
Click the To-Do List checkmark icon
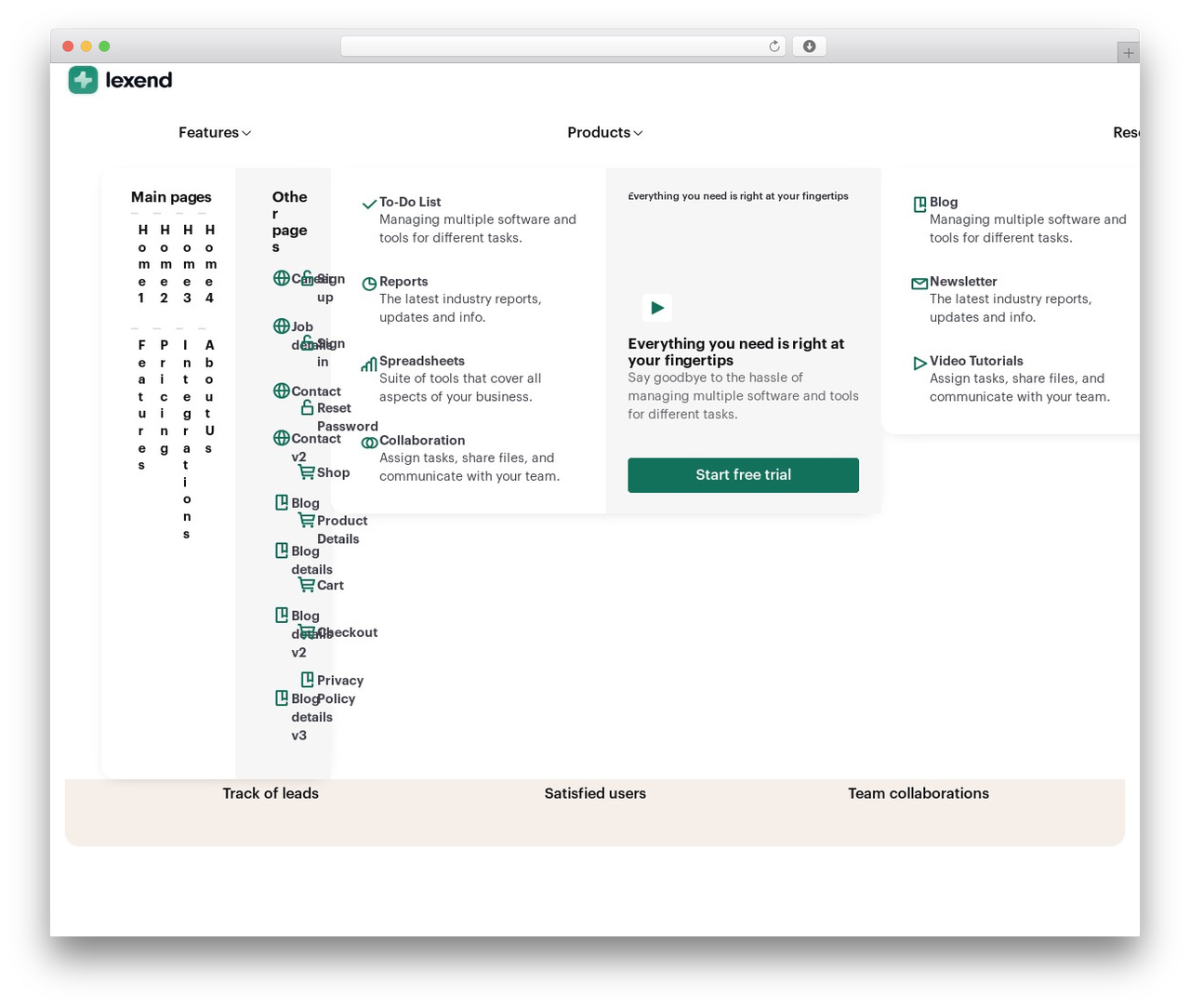[x=369, y=204]
